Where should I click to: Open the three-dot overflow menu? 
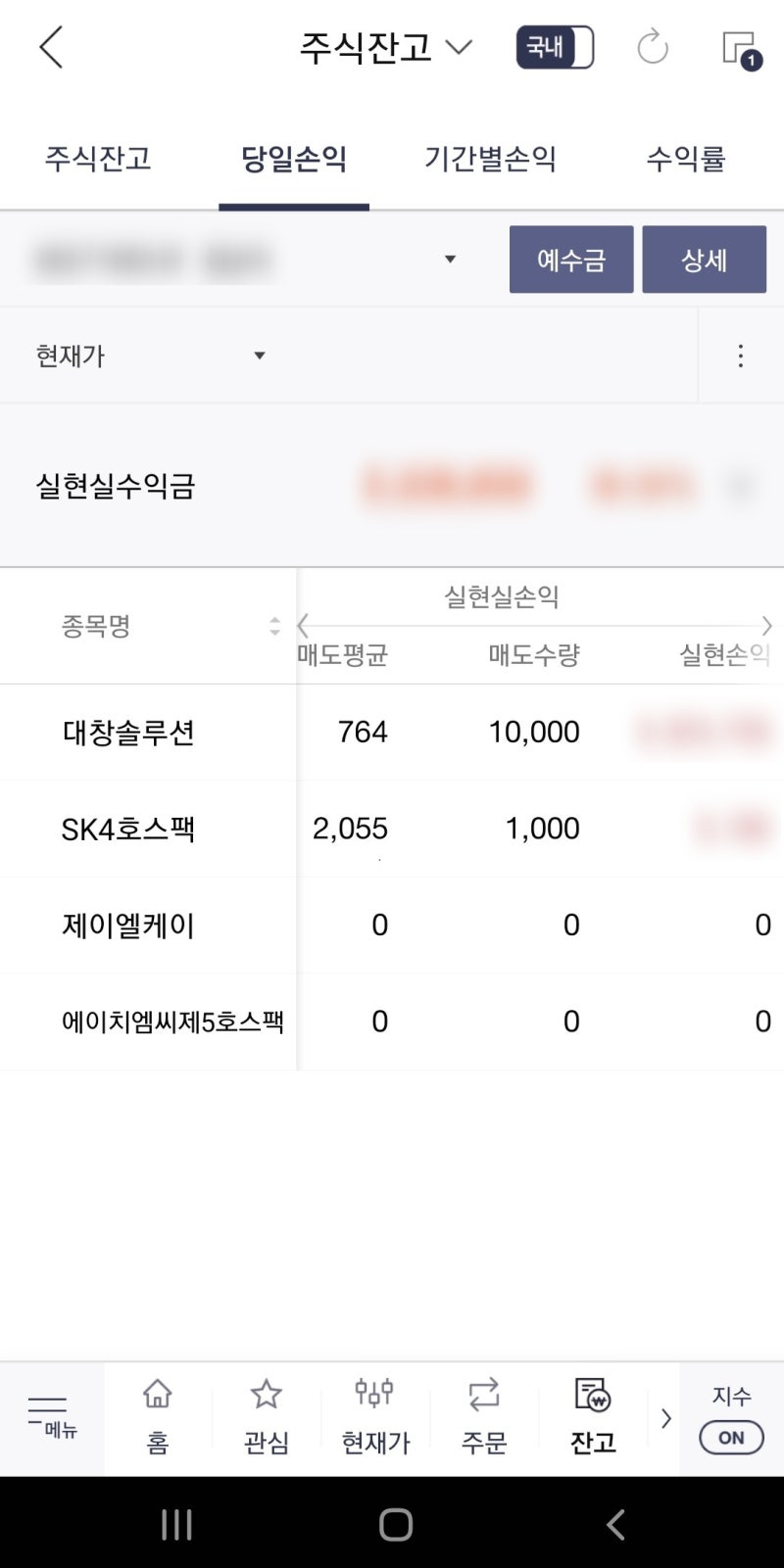[740, 356]
